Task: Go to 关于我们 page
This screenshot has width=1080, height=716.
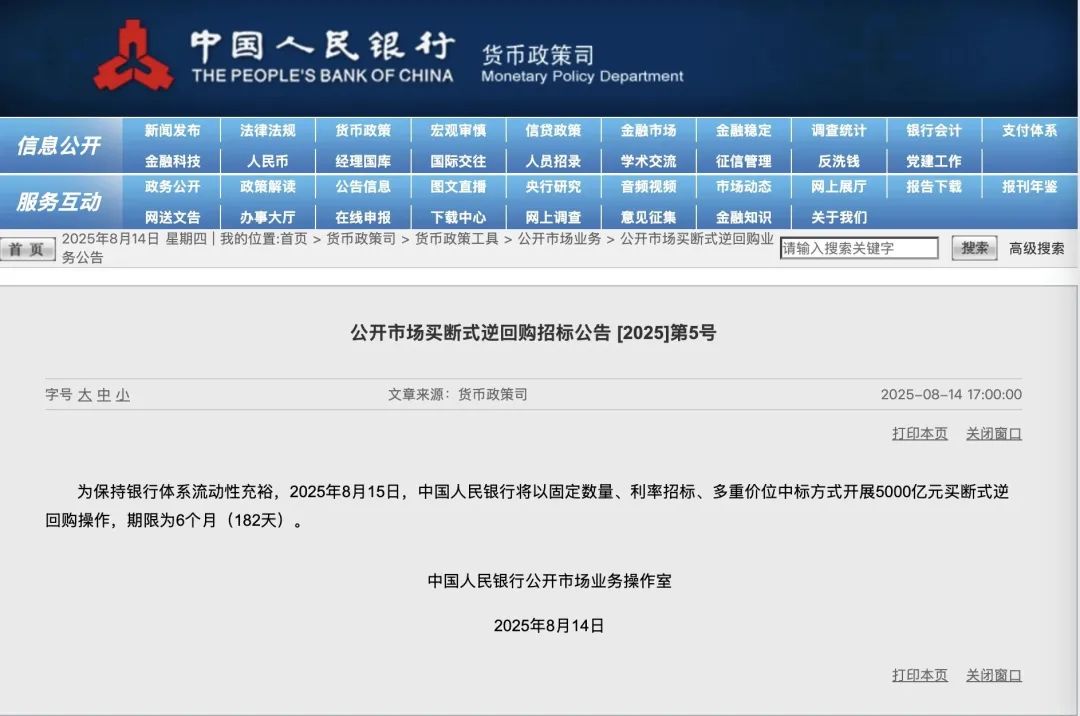Action: tap(838, 218)
